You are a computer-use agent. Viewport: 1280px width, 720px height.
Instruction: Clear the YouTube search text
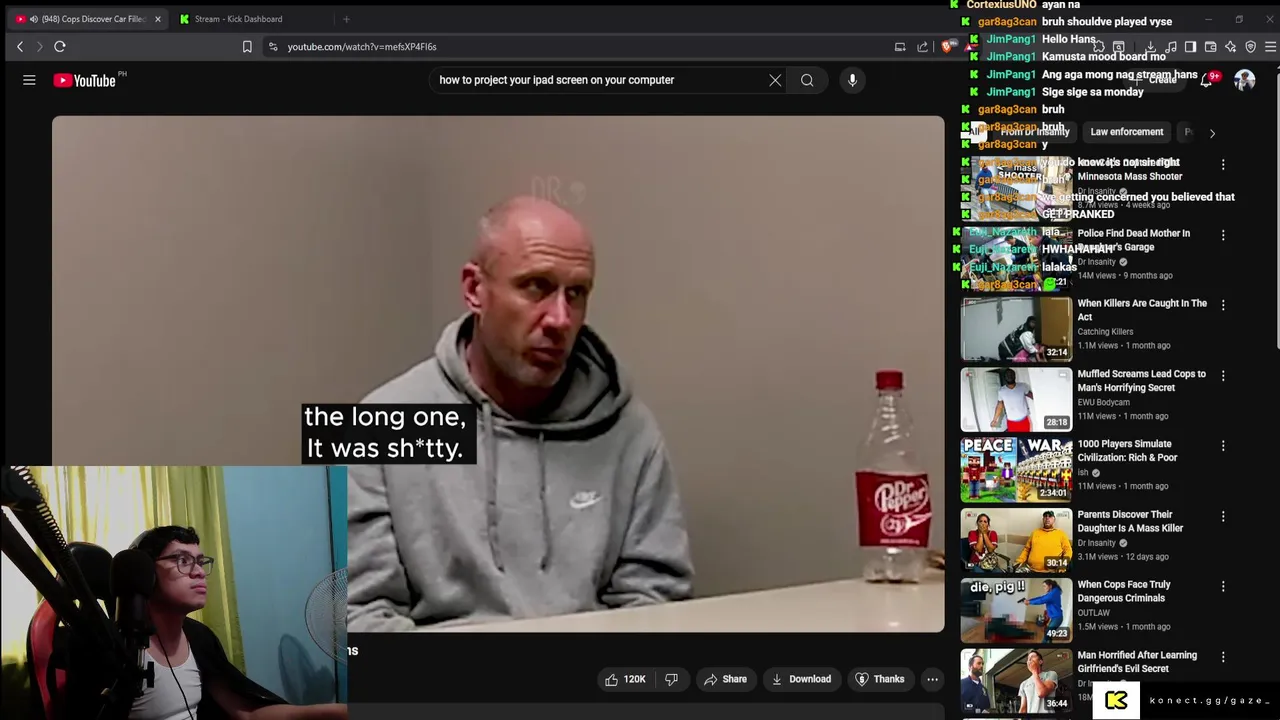pos(775,80)
